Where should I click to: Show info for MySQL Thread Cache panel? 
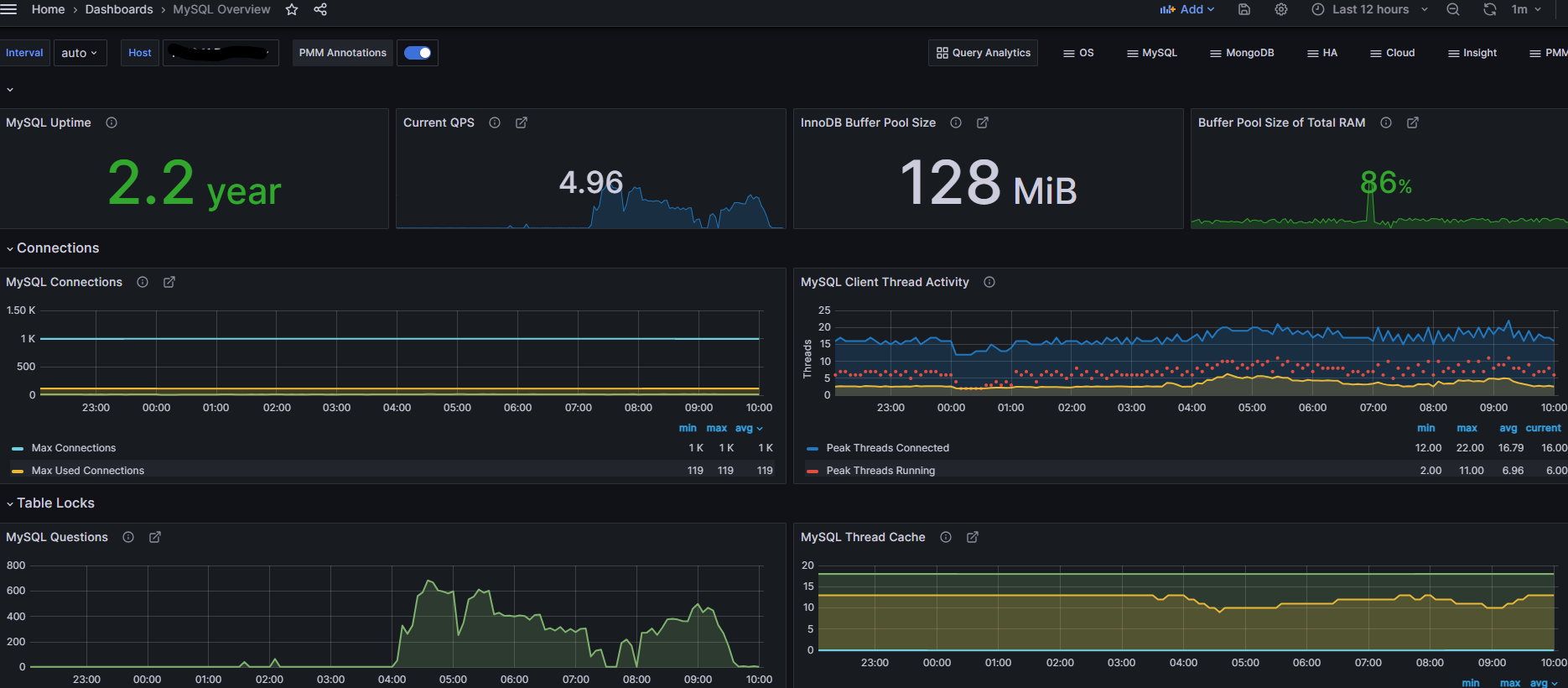click(x=946, y=537)
